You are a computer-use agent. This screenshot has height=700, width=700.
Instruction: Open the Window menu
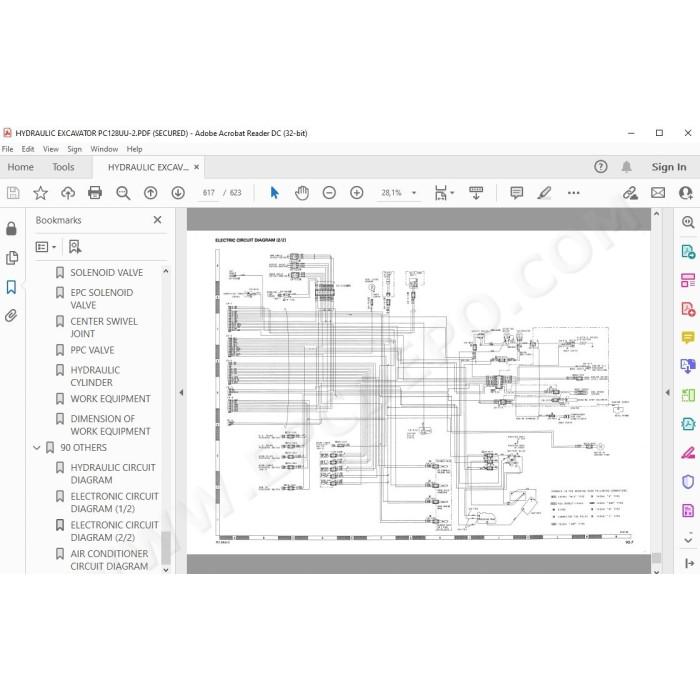tap(104, 149)
